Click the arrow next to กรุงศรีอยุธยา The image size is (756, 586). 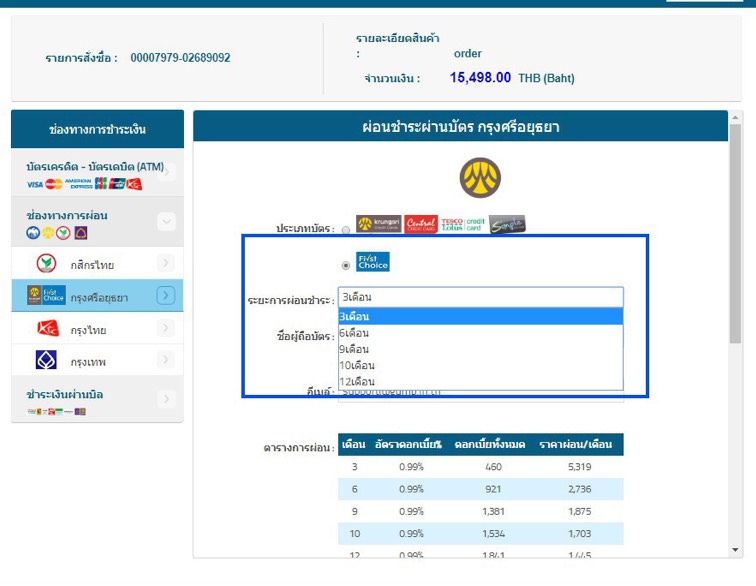[x=165, y=295]
